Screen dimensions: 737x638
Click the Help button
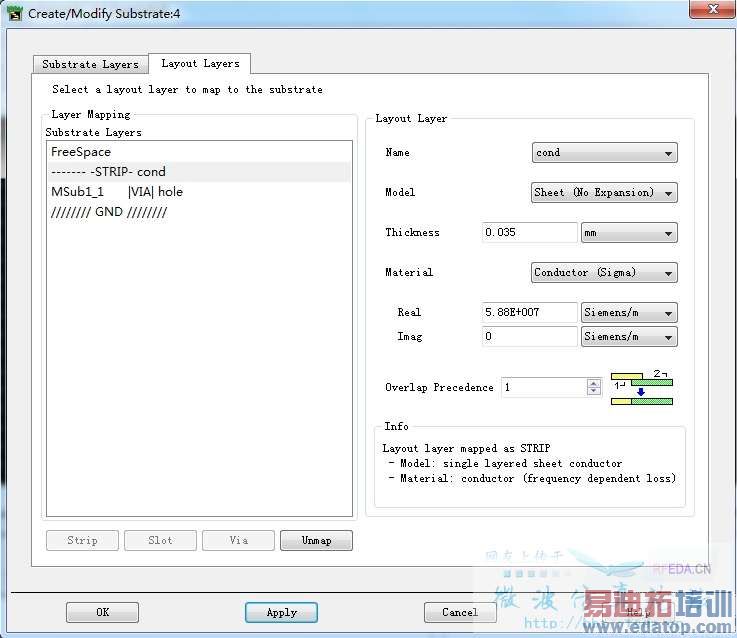[x=639, y=613]
